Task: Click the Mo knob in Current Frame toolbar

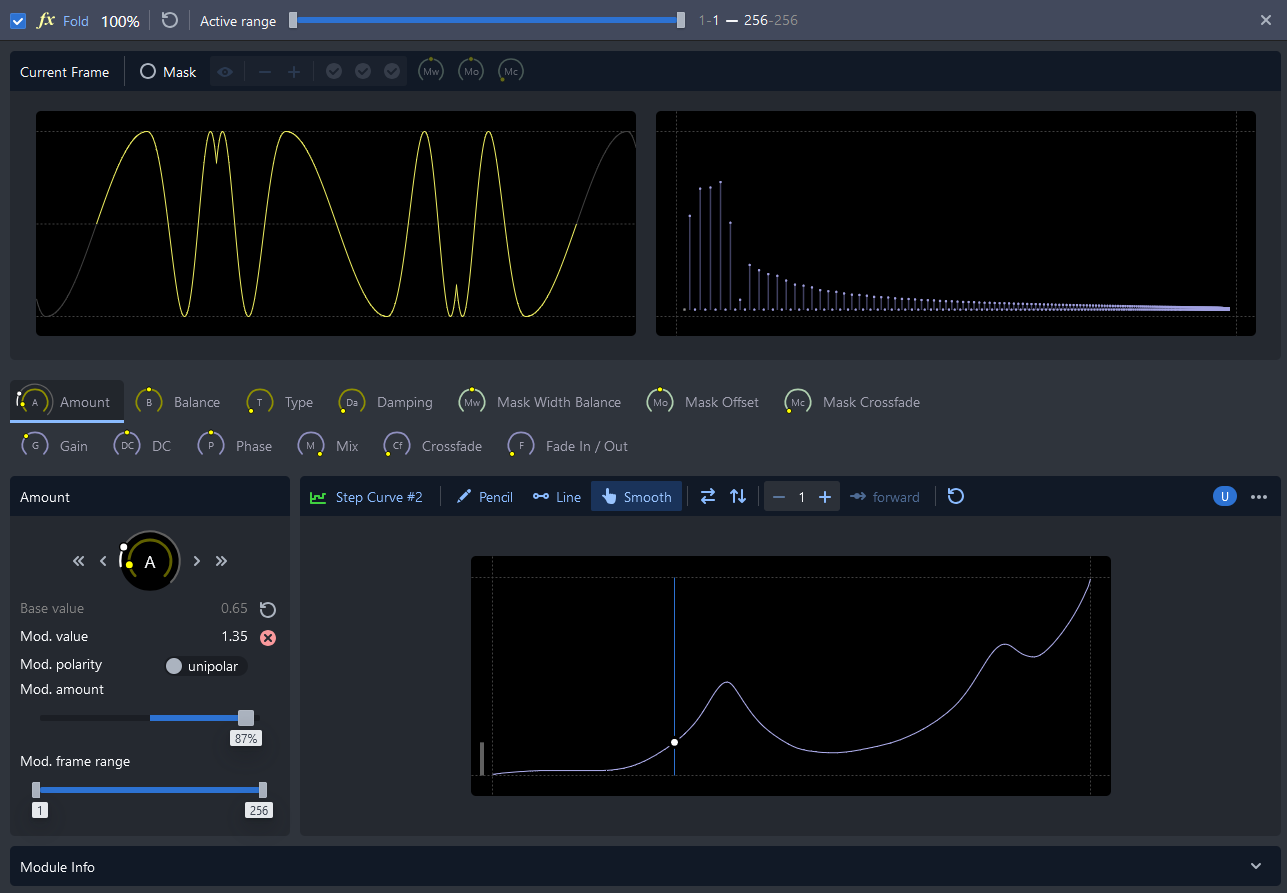Action: coord(471,71)
